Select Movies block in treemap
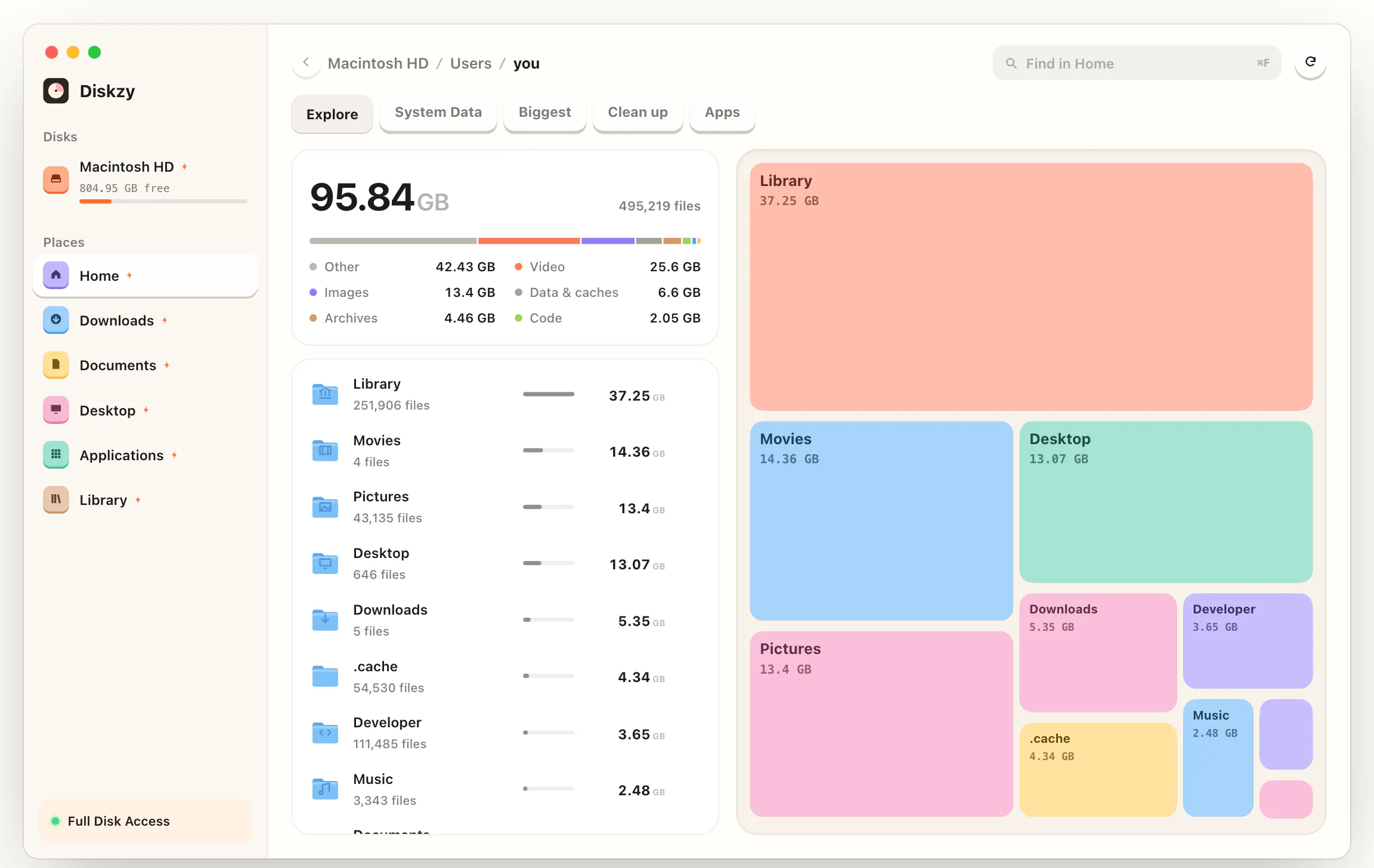The width and height of the screenshot is (1374, 868). [x=881, y=520]
